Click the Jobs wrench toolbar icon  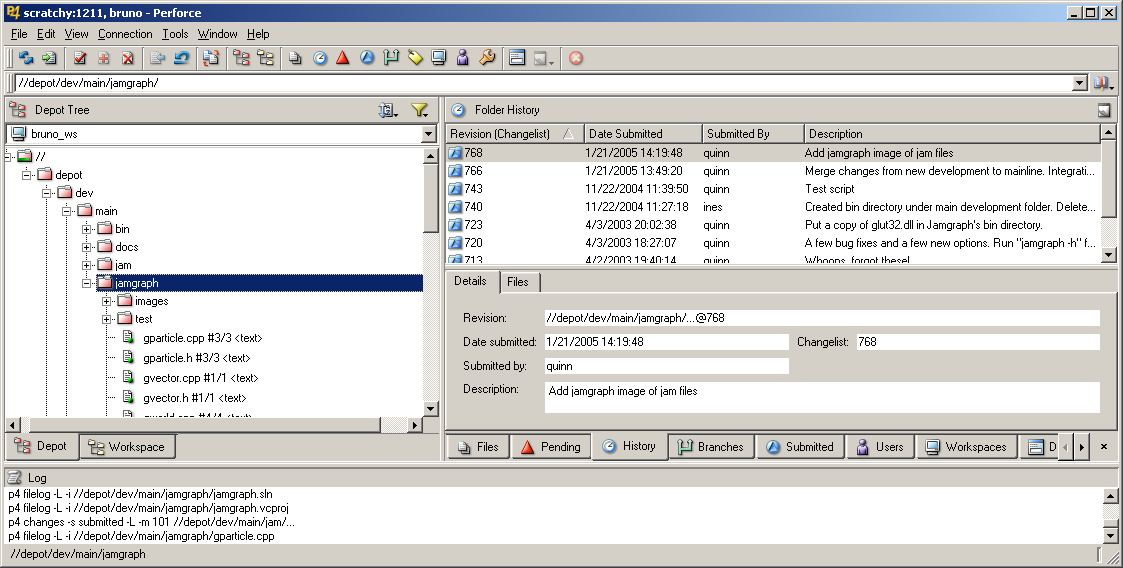[487, 58]
